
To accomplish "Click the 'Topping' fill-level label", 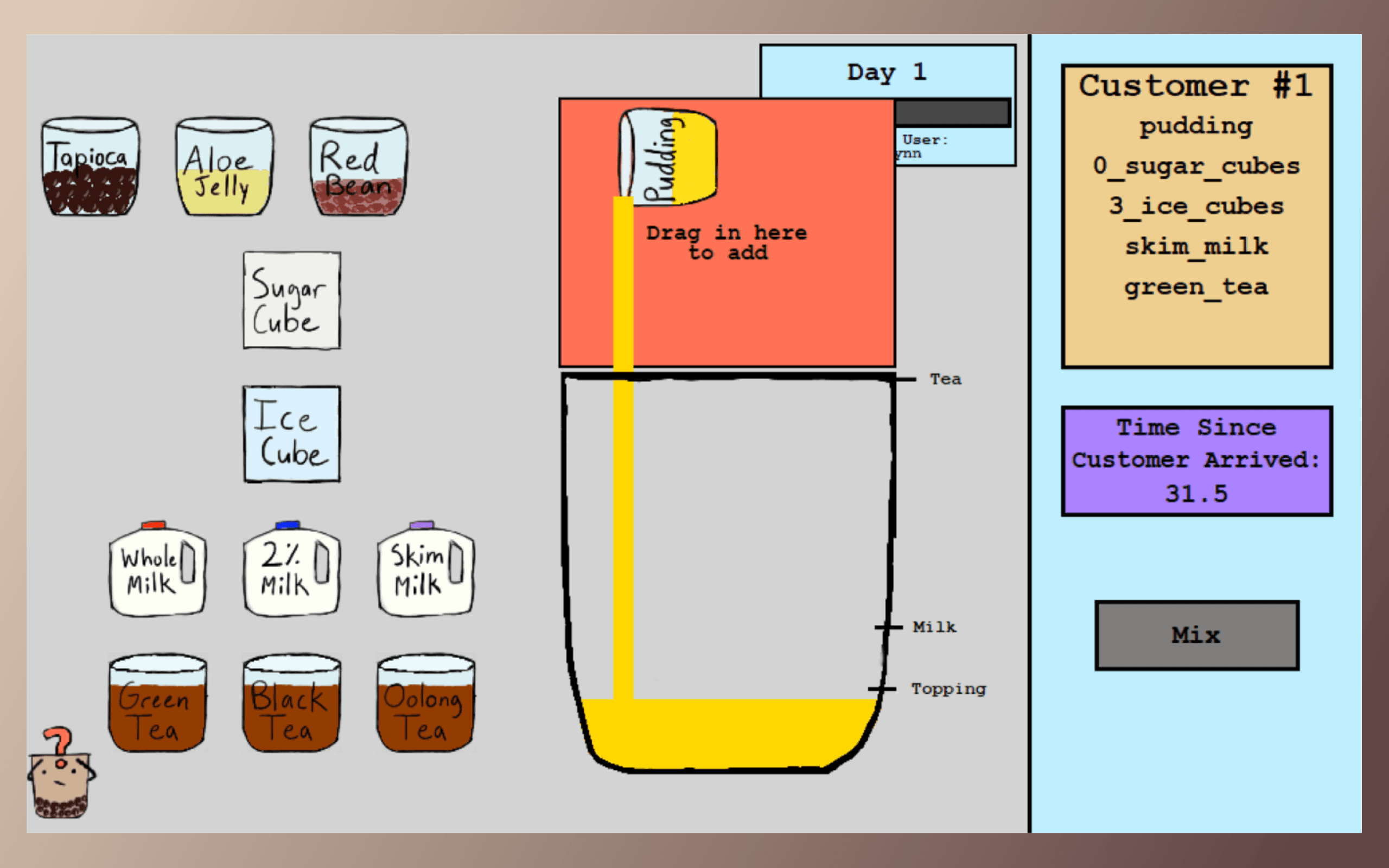I will (949, 688).
